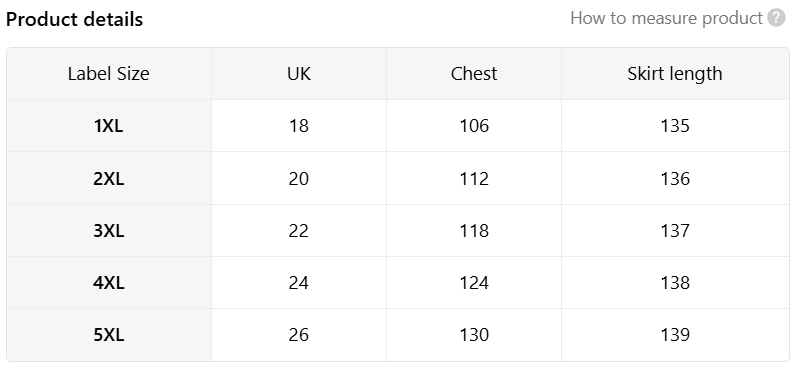
Task: Choose the 3XL size row label
Action: tap(109, 231)
